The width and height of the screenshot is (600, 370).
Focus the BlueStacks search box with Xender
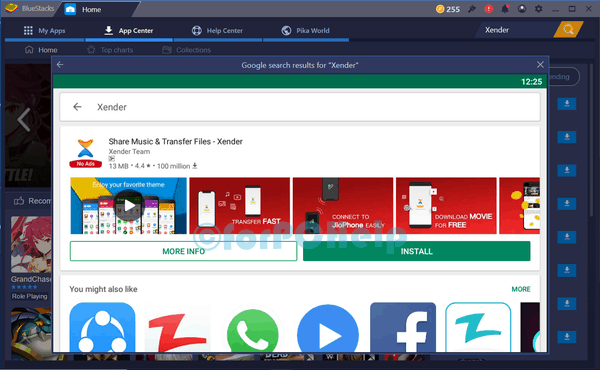[x=515, y=30]
